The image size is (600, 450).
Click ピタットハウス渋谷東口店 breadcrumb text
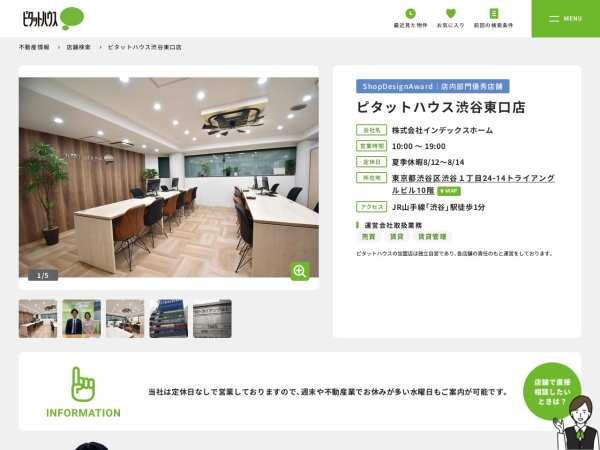click(145, 47)
